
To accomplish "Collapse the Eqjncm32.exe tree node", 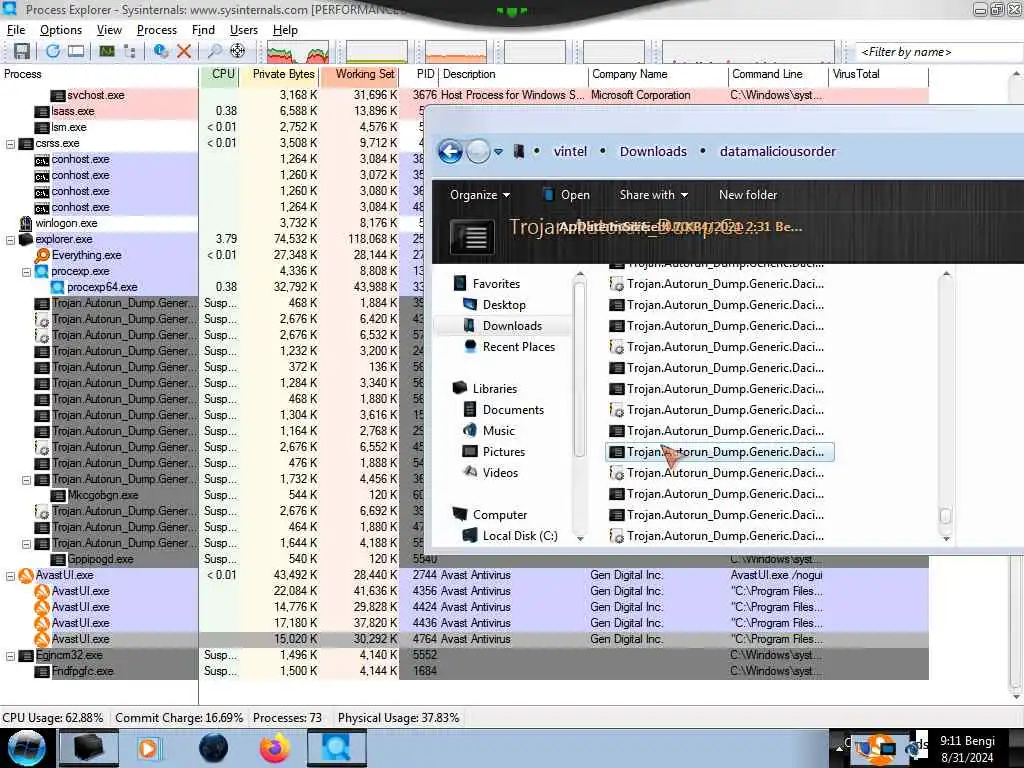I will [10, 656].
